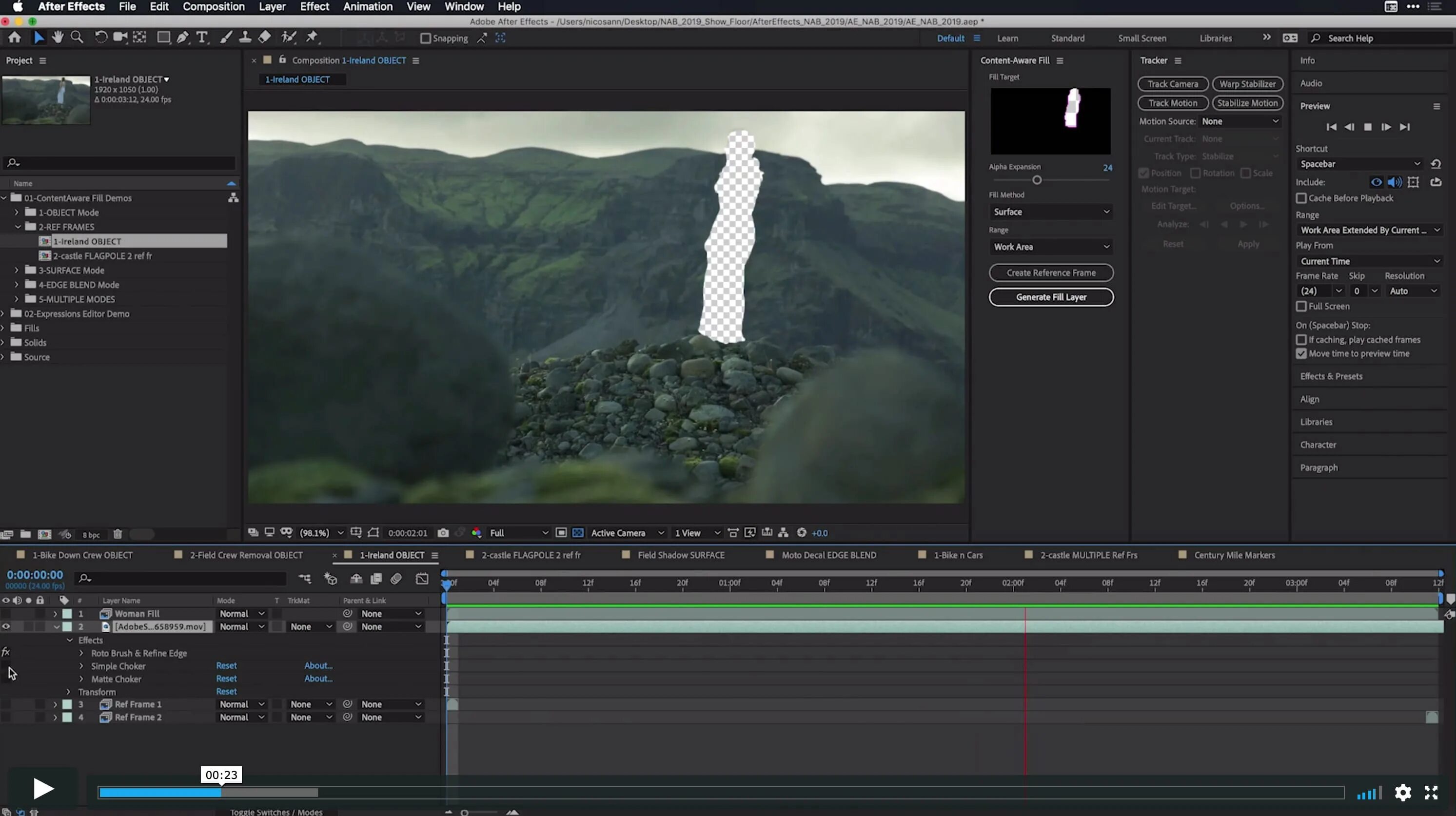This screenshot has width=1456, height=816.
Task: Enable Cache Before Playback checkbox
Action: pyautogui.click(x=1301, y=197)
